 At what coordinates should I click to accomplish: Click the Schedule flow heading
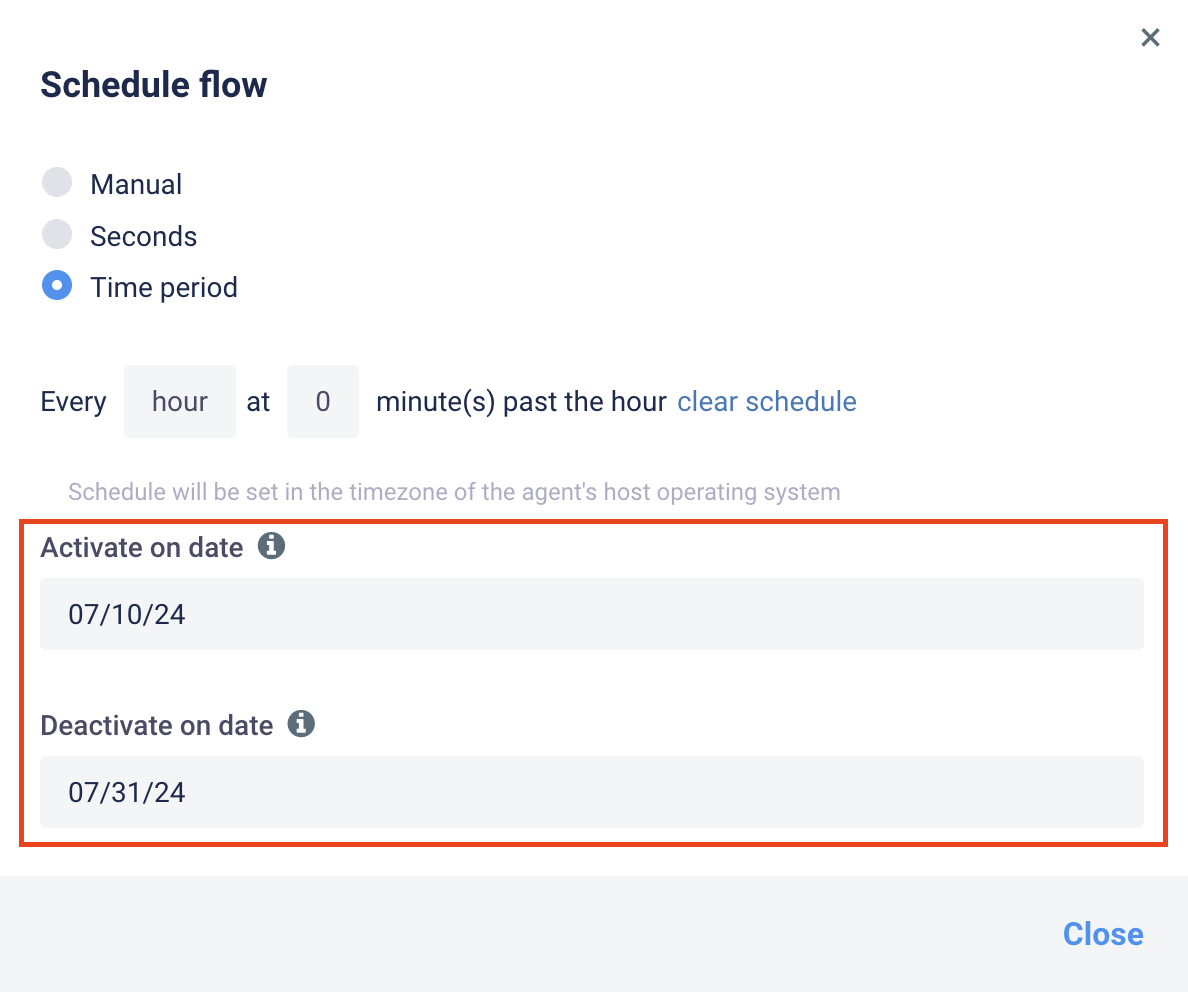(x=154, y=85)
